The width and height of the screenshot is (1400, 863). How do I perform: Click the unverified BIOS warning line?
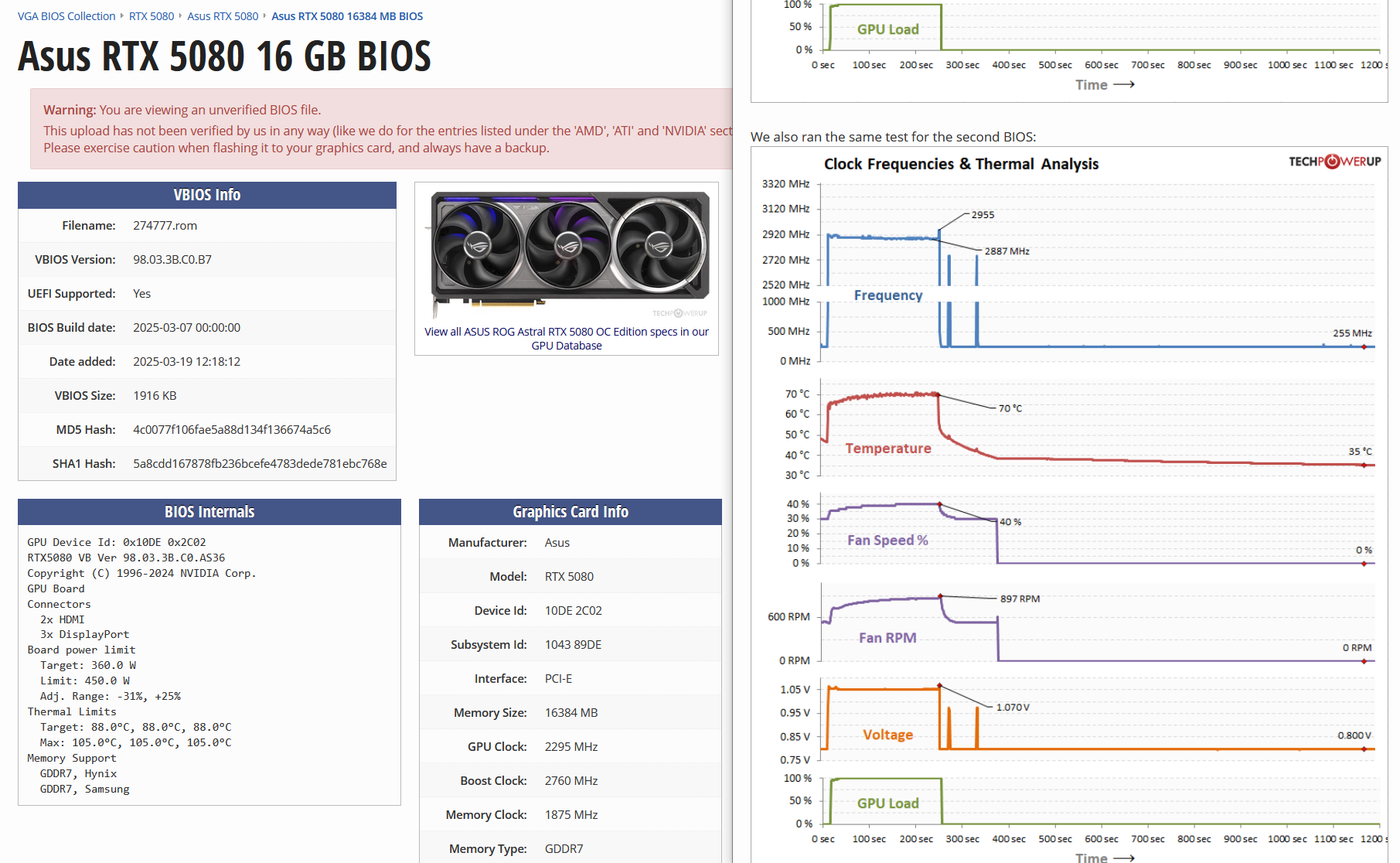[x=182, y=110]
